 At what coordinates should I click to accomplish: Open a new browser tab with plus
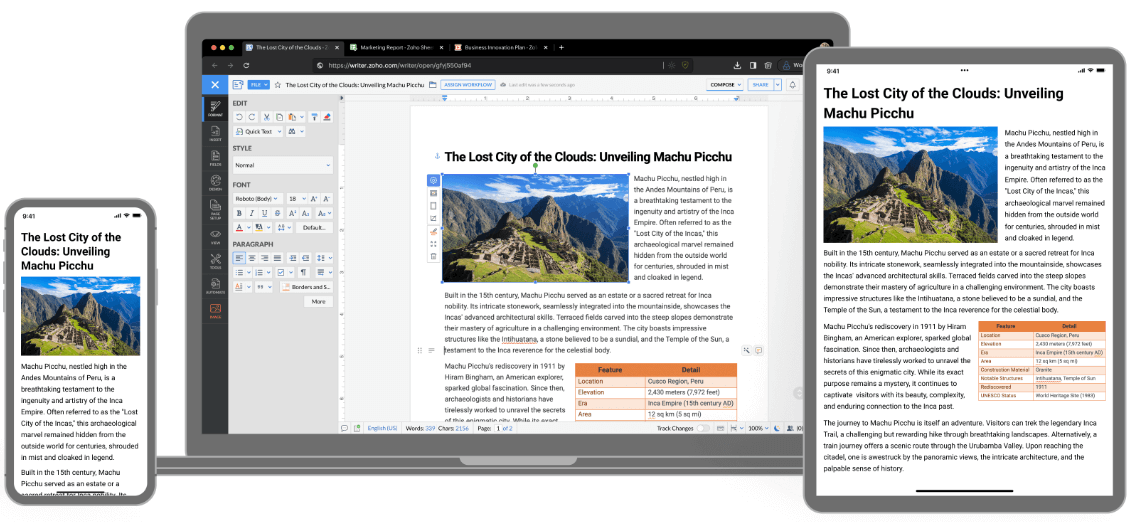[x=561, y=48]
